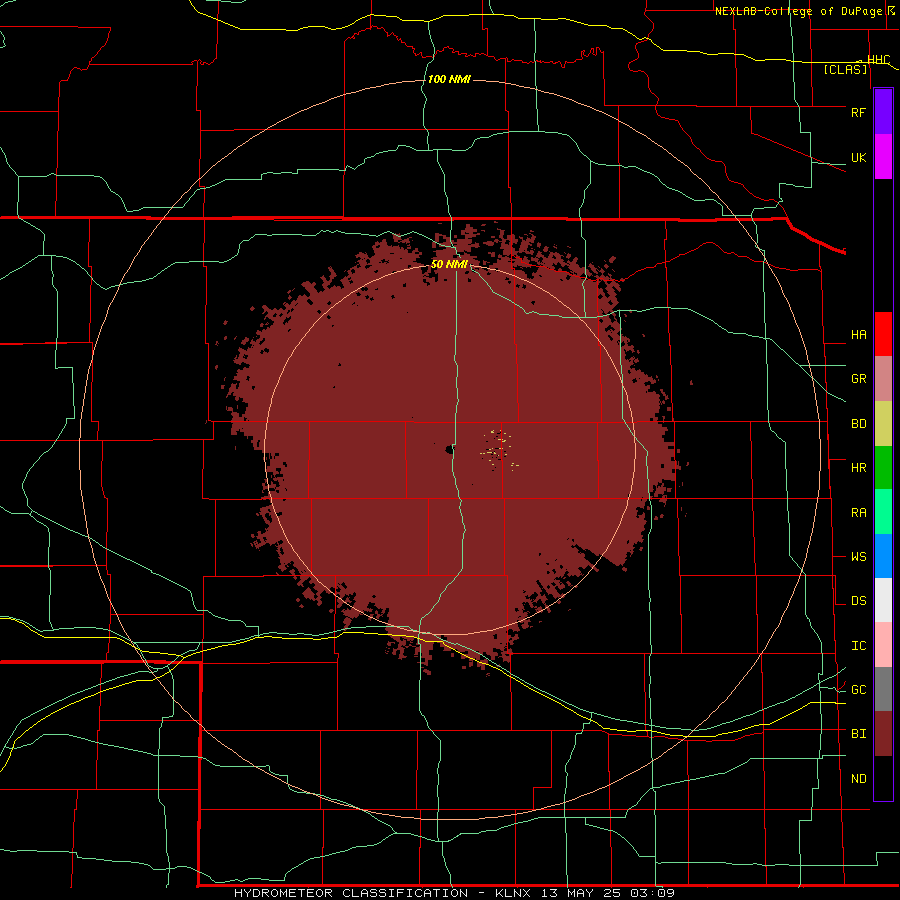Click the HYDROMETEOR CLASSIFICATION title text

351,893
